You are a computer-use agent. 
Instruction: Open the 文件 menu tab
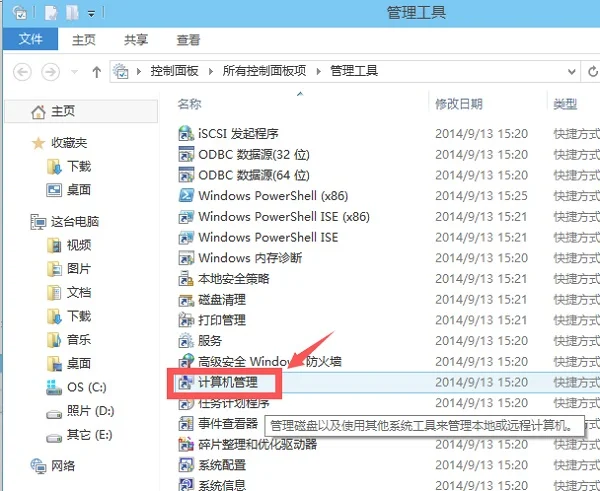(x=31, y=39)
